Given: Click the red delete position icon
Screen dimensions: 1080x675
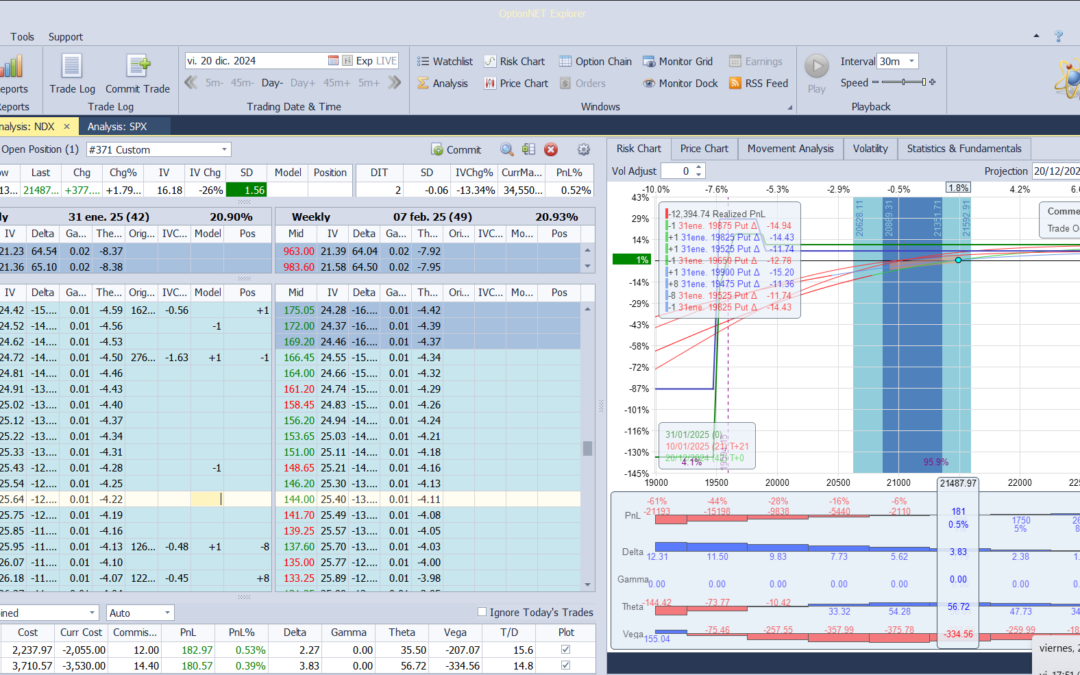Looking at the screenshot, I should pos(551,150).
